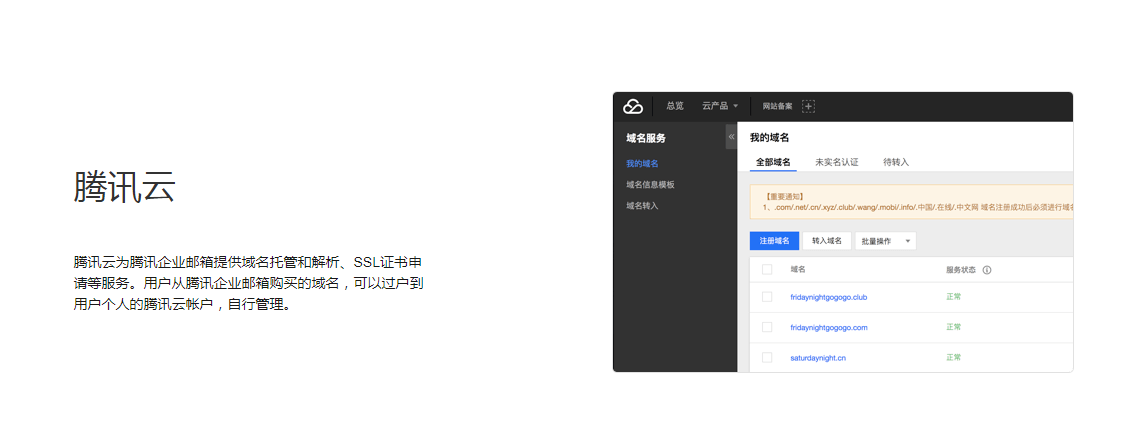Click the 【重要通知】 notice banner
This screenshot has height=424, width=1141.
911,201
